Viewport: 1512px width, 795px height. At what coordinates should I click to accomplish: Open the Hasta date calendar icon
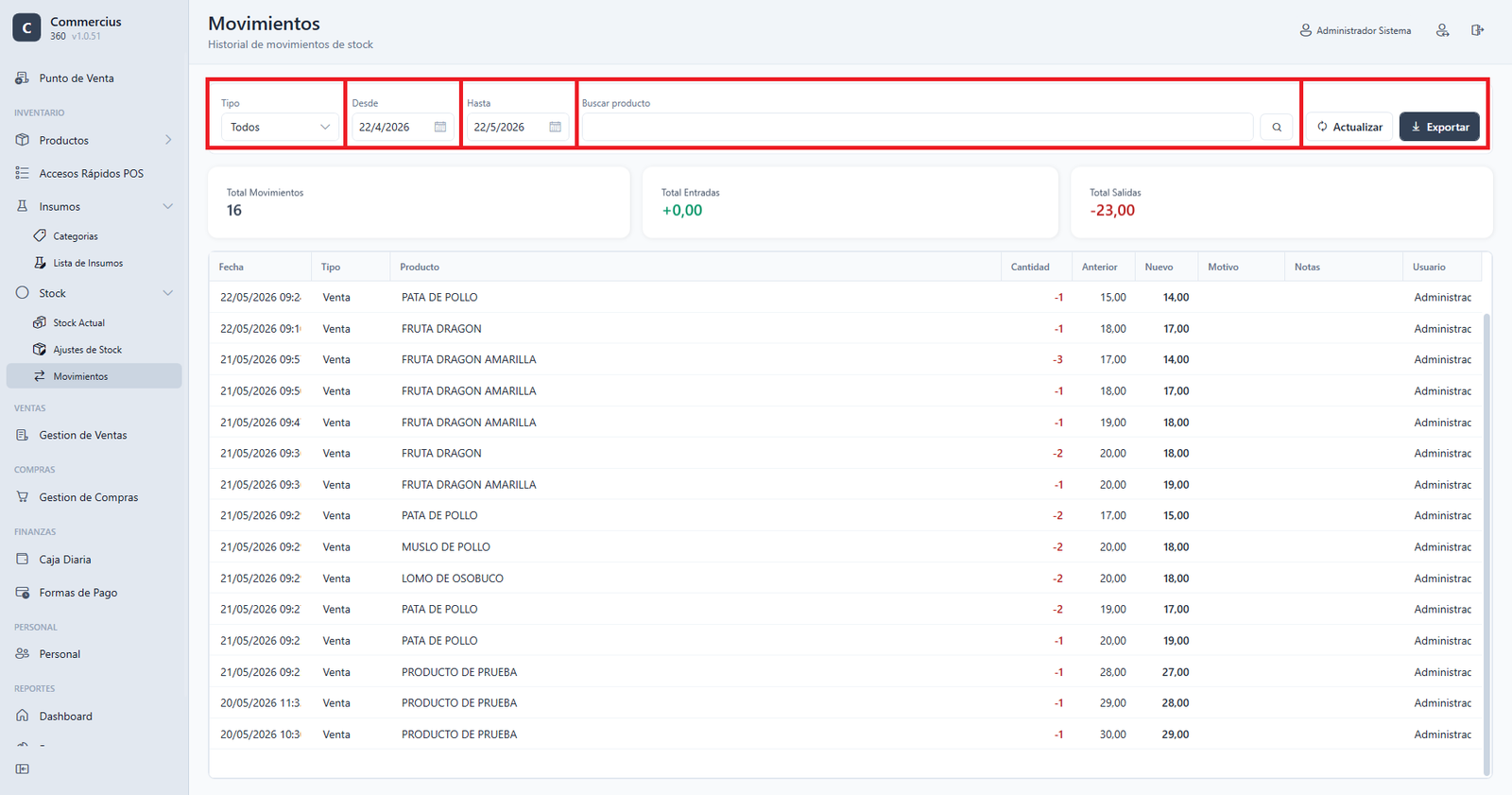tap(556, 127)
